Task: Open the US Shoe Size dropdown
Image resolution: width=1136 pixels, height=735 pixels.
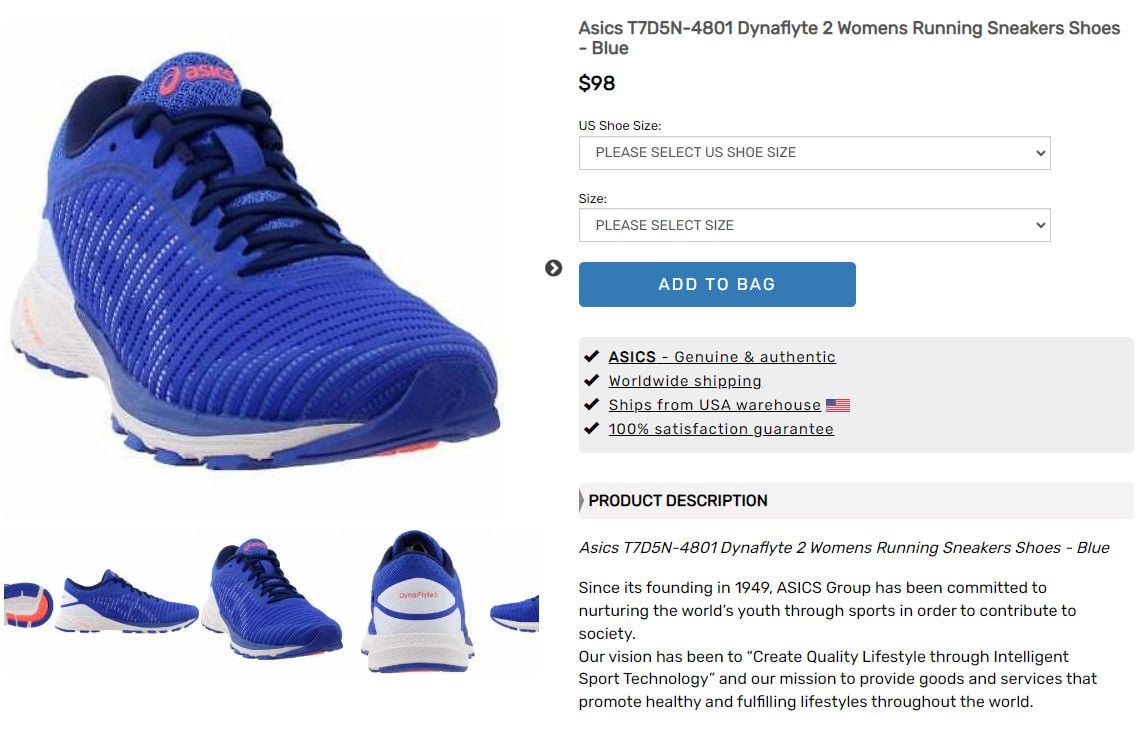Action: click(x=814, y=153)
